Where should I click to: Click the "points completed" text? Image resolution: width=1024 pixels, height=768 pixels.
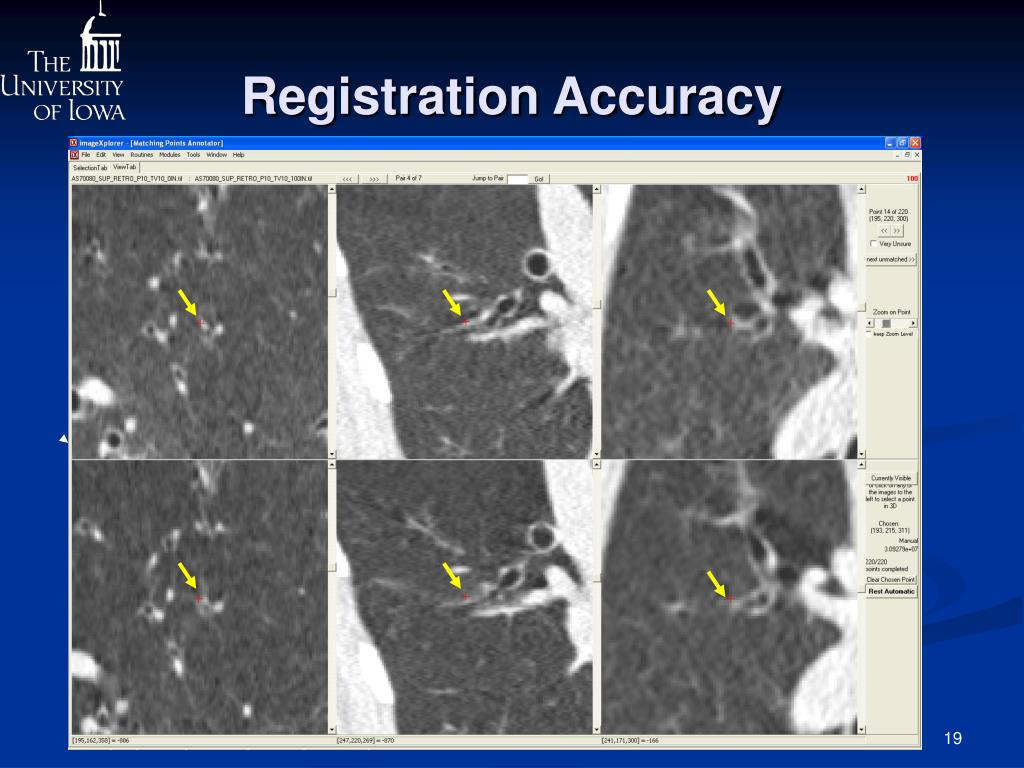pyautogui.click(x=886, y=569)
